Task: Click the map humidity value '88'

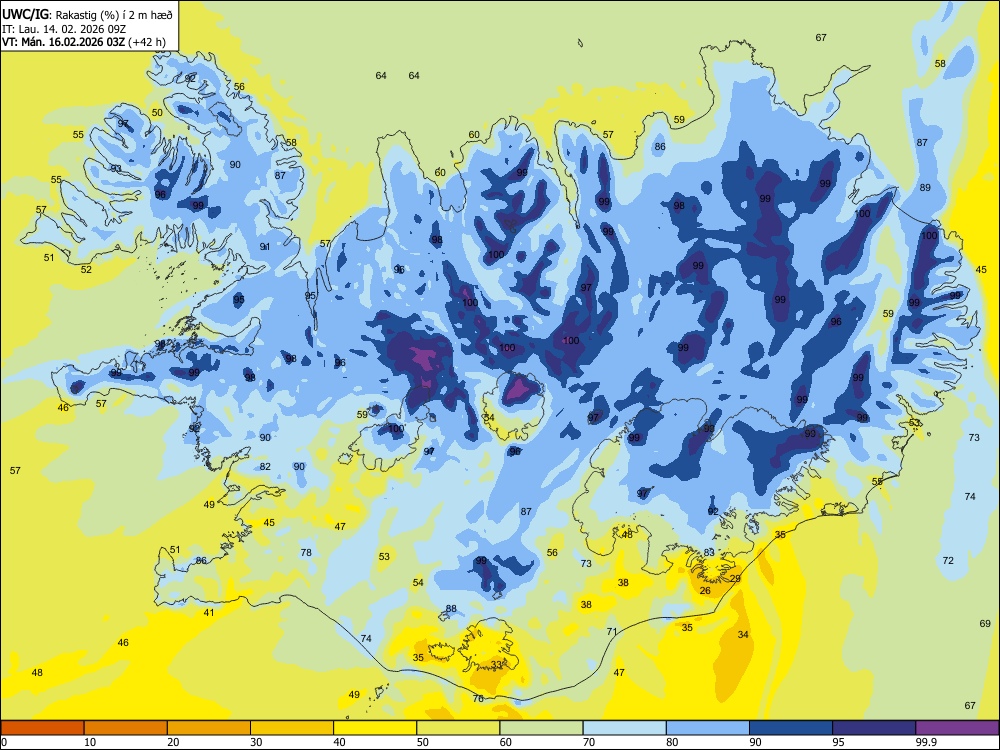Action: (451, 608)
